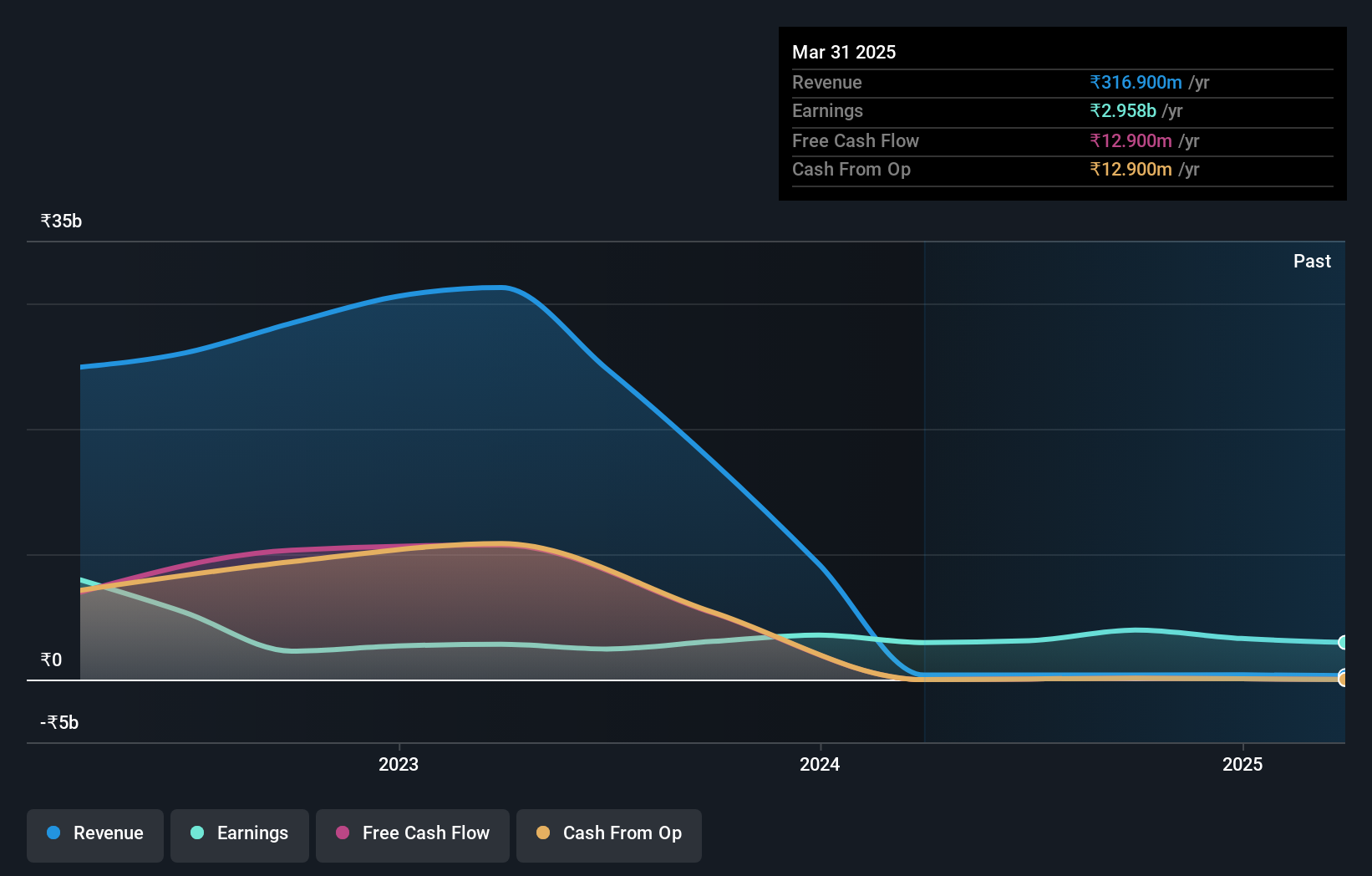Click the ₹35b y-axis label
The image size is (1372, 876).
[61, 221]
